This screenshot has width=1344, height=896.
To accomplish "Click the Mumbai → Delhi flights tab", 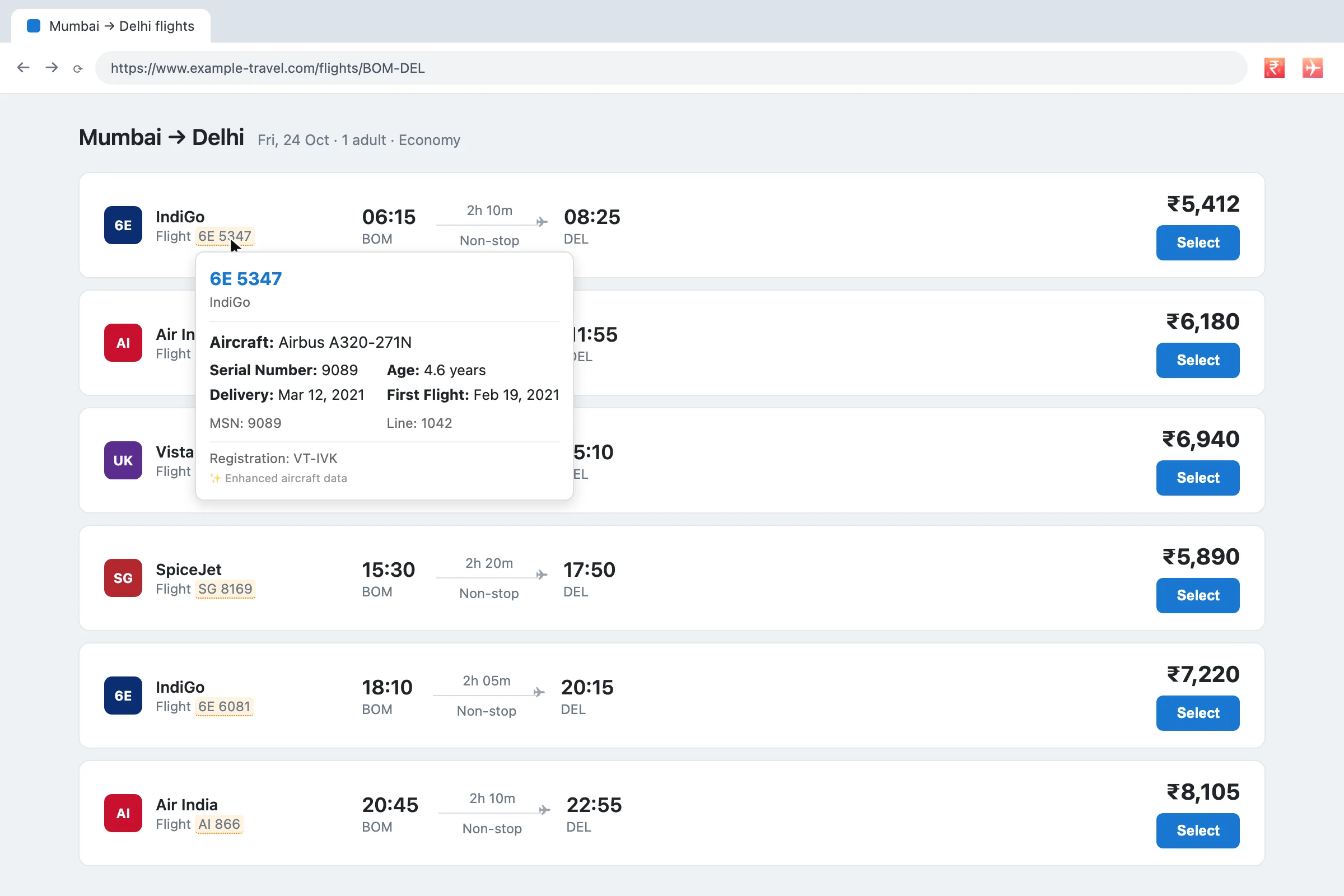I will 111,26.
